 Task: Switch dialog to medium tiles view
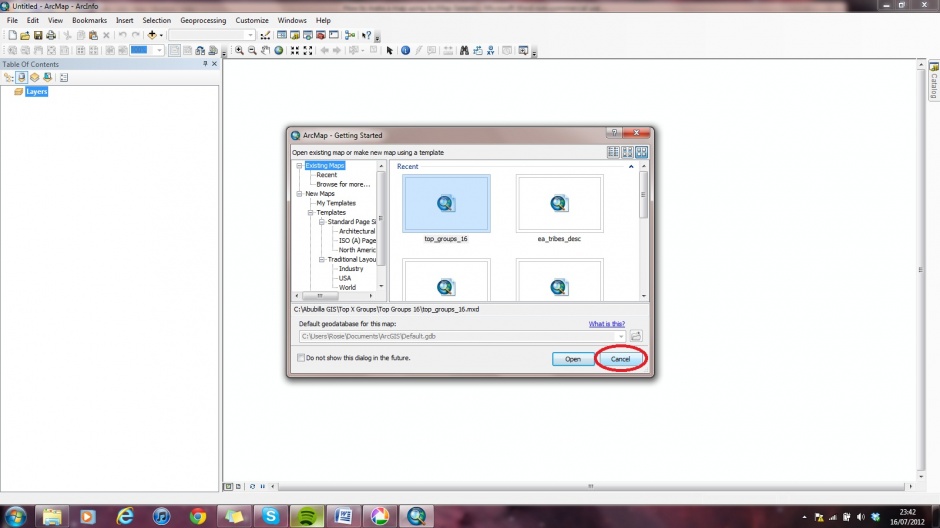pos(627,152)
